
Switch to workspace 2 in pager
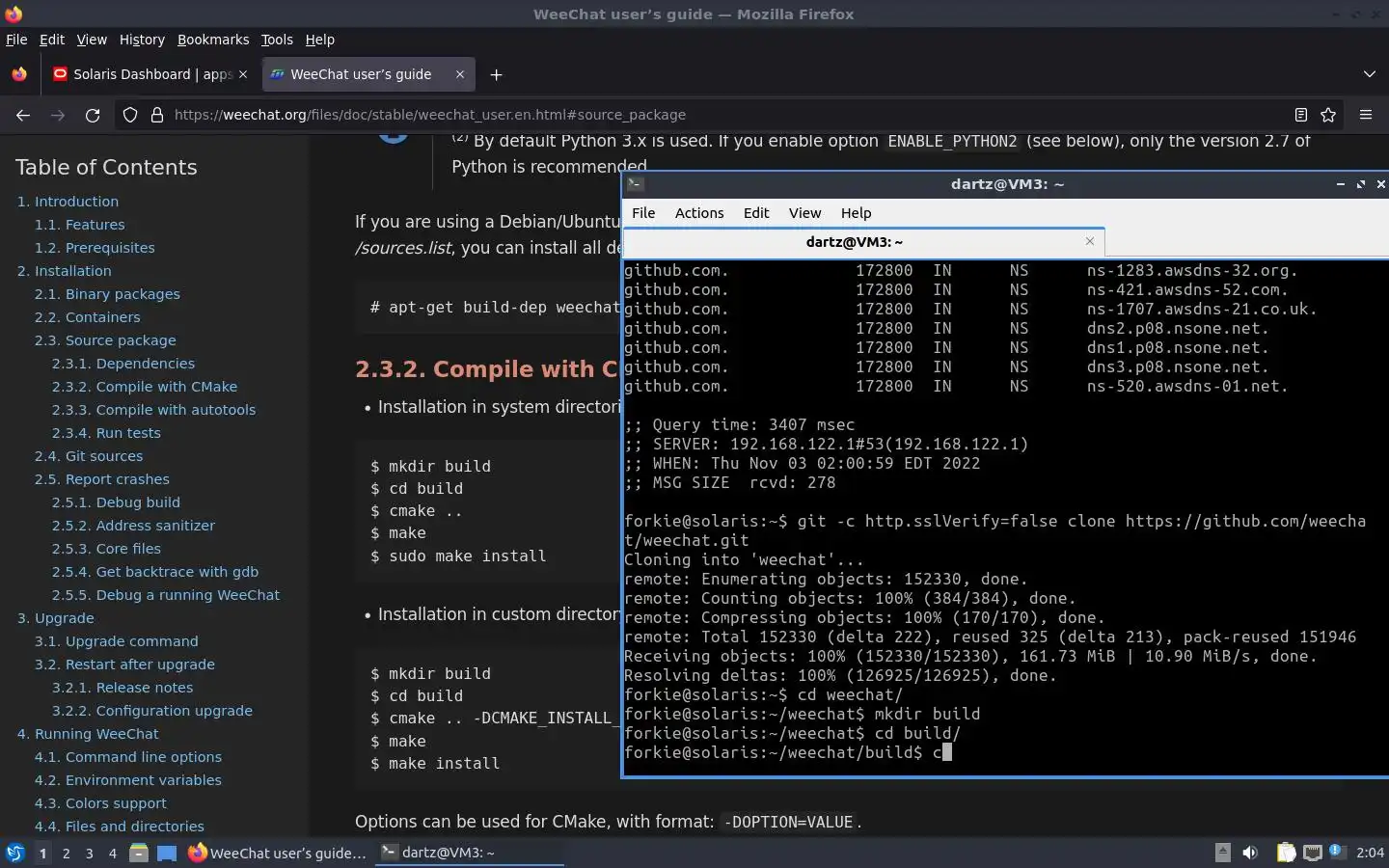pyautogui.click(x=66, y=854)
